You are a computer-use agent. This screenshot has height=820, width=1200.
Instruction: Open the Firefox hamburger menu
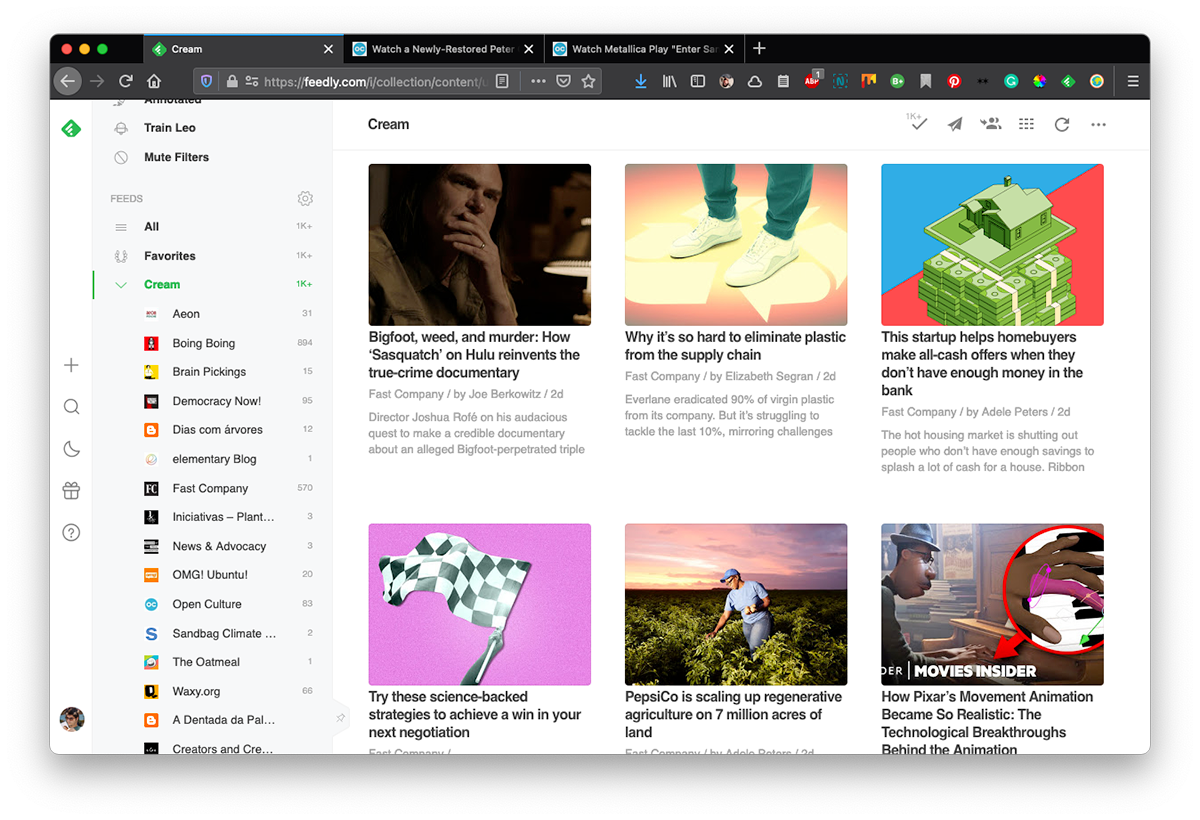(1133, 81)
